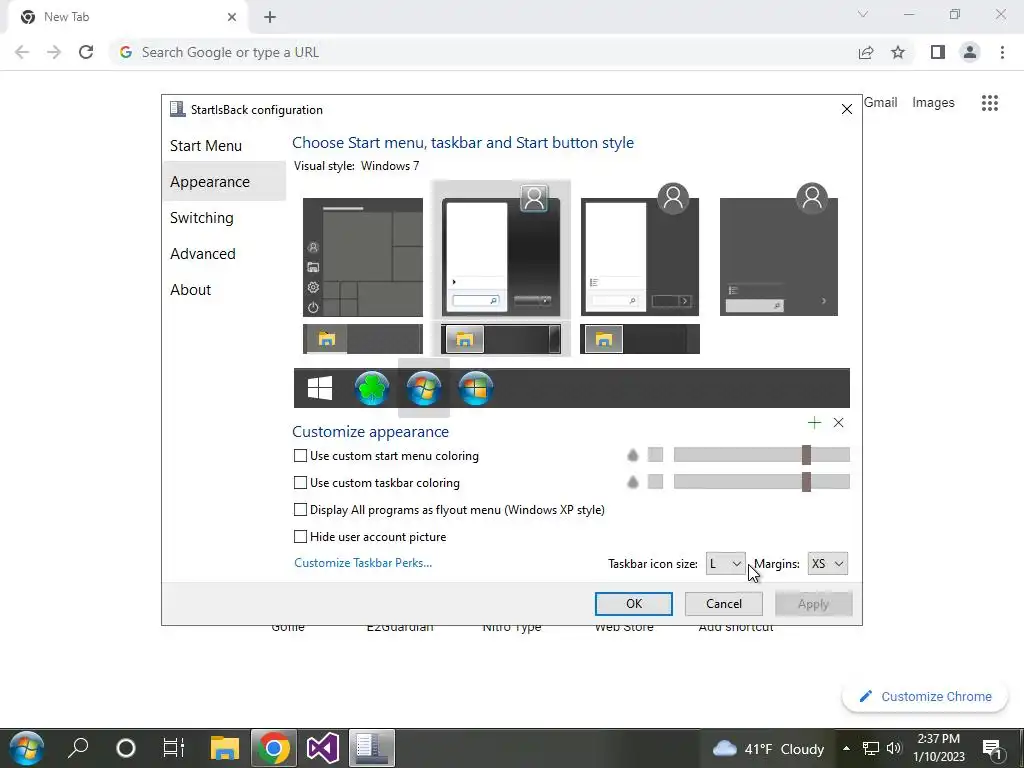Click the network tray icon
This screenshot has height=768, width=1024.
[871, 748]
